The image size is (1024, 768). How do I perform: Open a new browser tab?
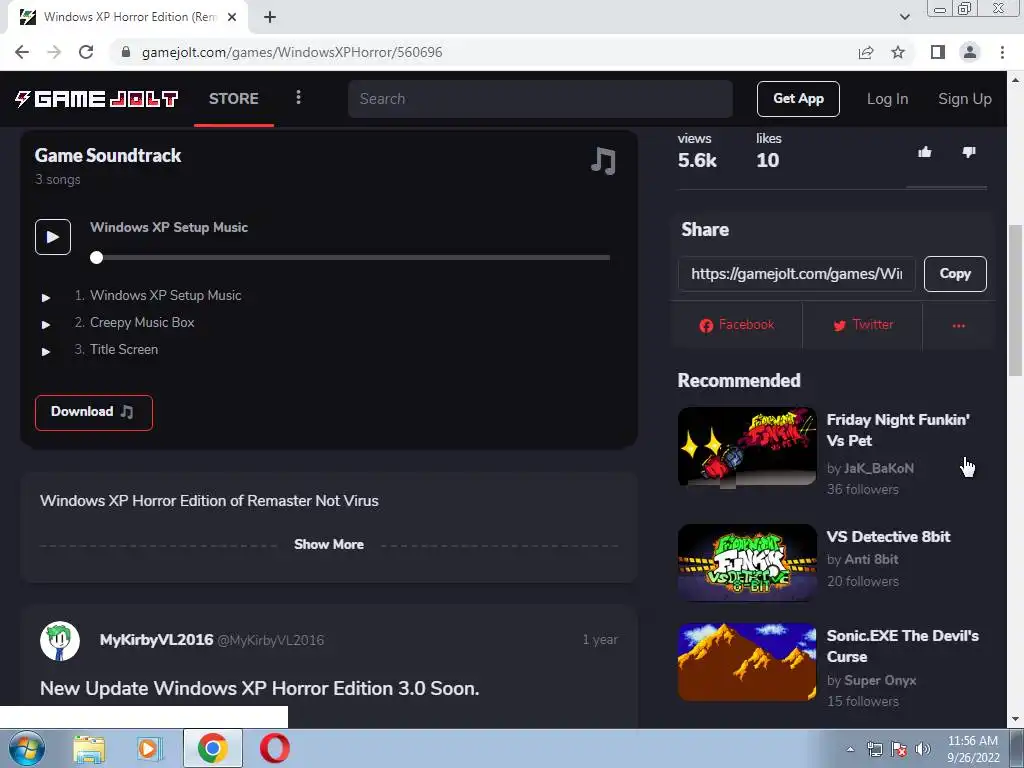click(x=270, y=17)
